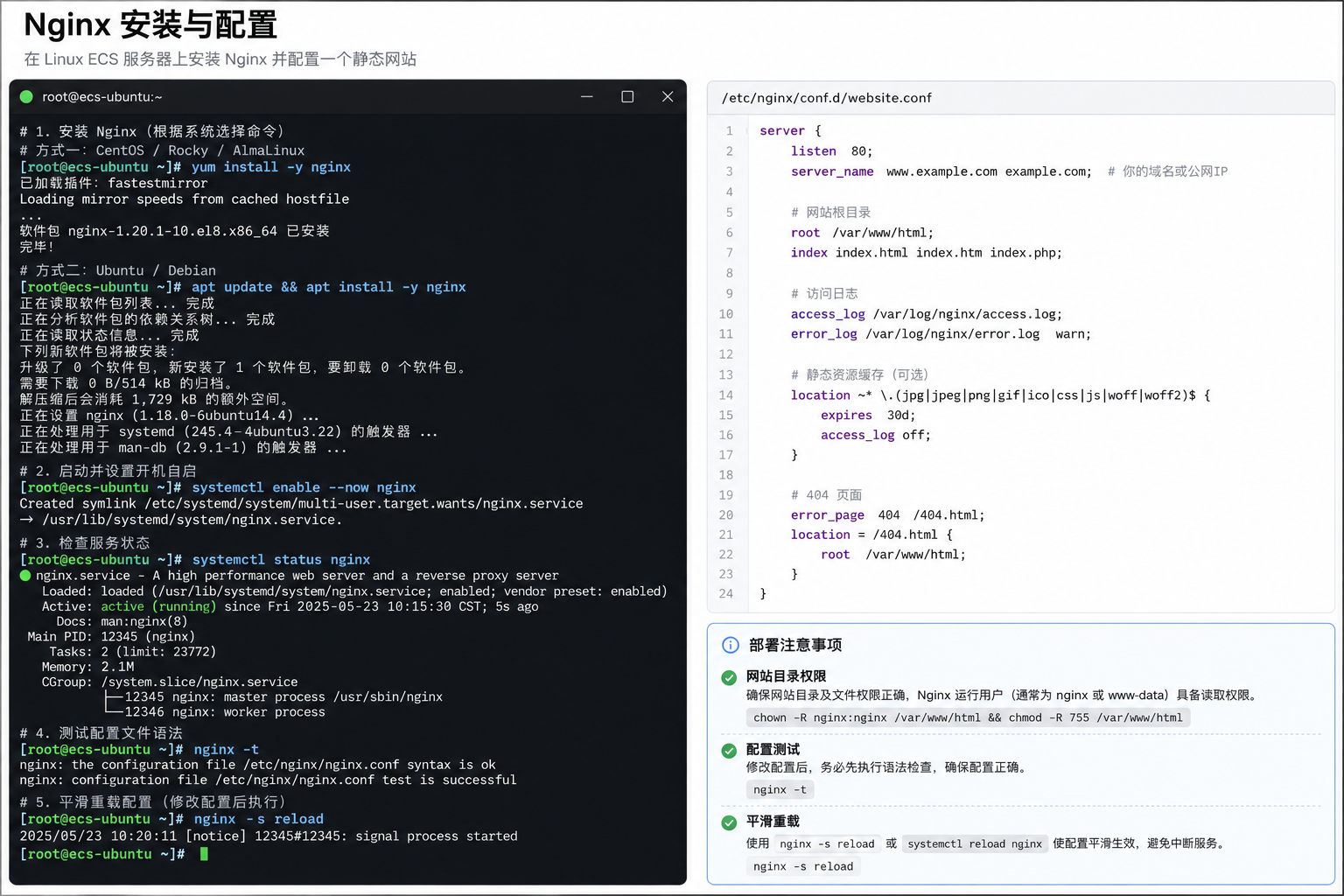Click line Main PID: 12345 (nginx)
This screenshot has height=896, width=1344.
(111, 637)
